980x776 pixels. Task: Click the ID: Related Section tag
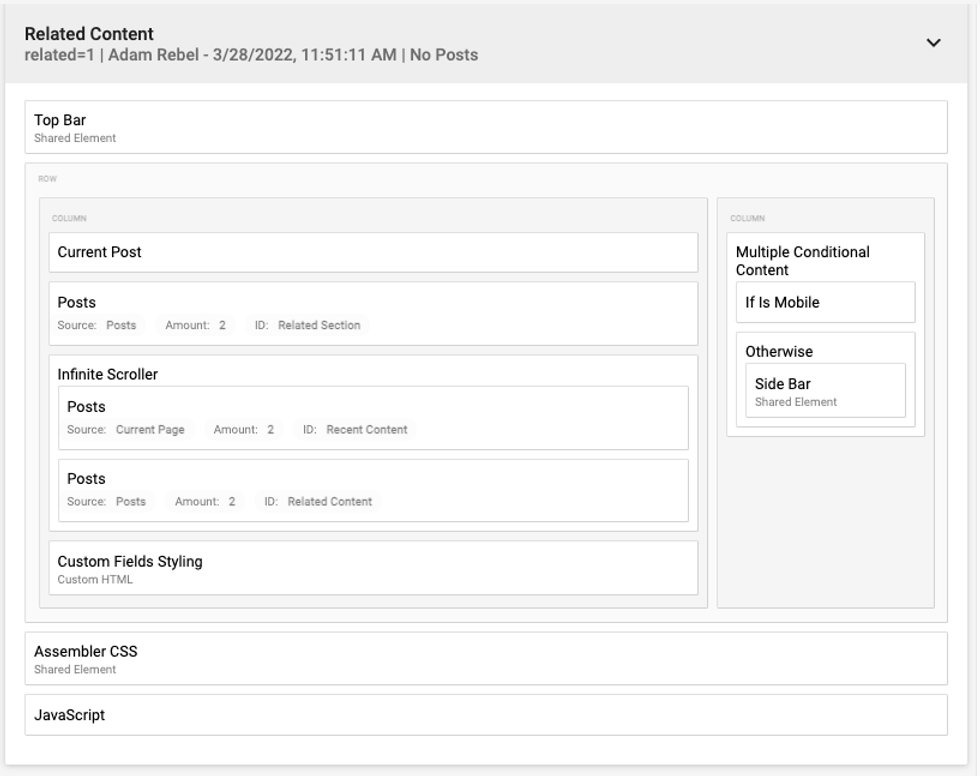tap(308, 325)
